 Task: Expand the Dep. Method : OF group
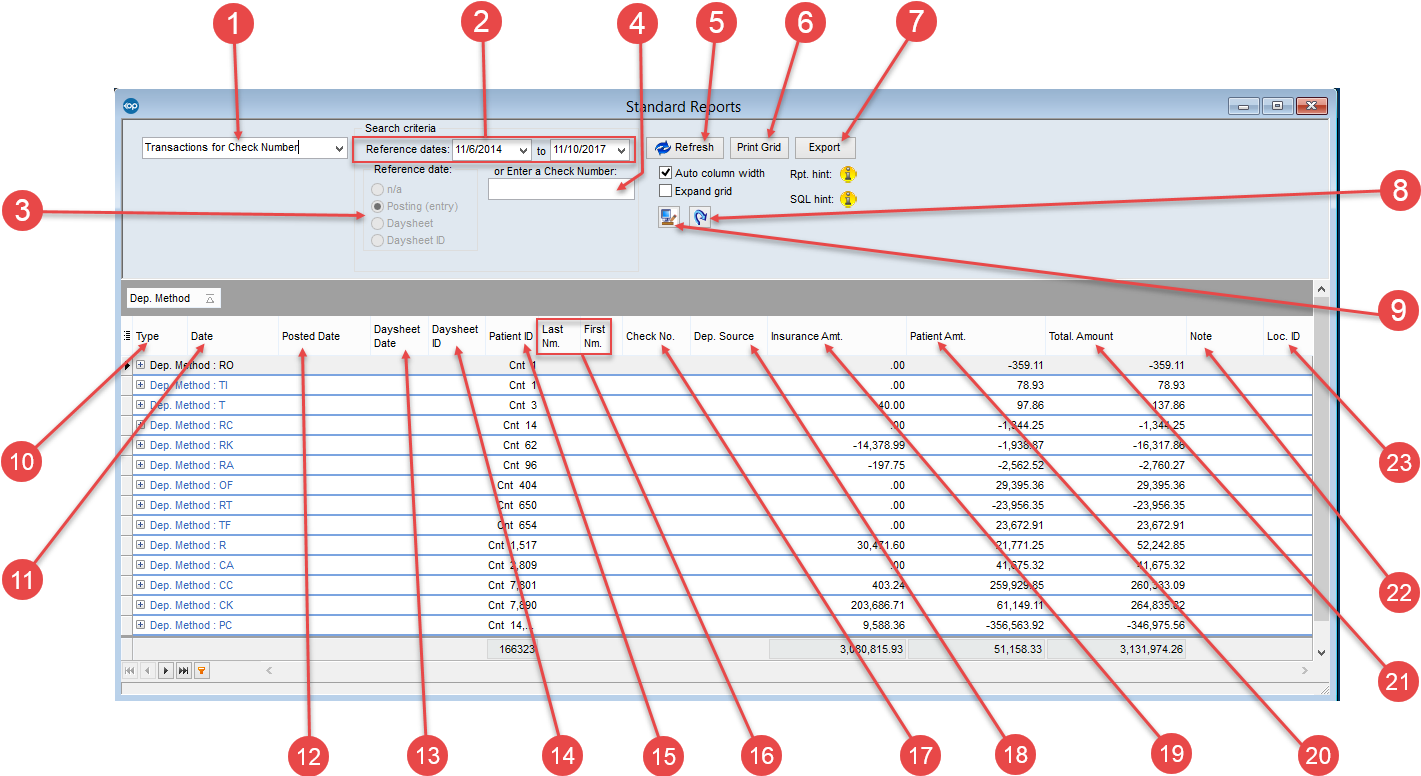[x=141, y=485]
